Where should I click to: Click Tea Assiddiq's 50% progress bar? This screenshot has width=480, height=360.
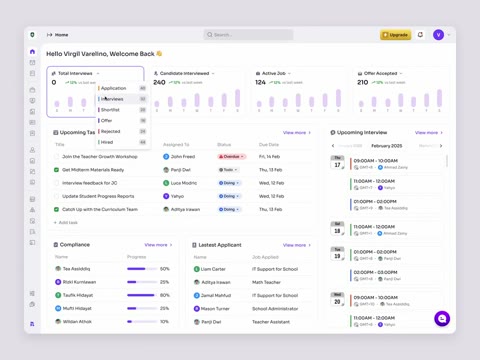pos(142,269)
